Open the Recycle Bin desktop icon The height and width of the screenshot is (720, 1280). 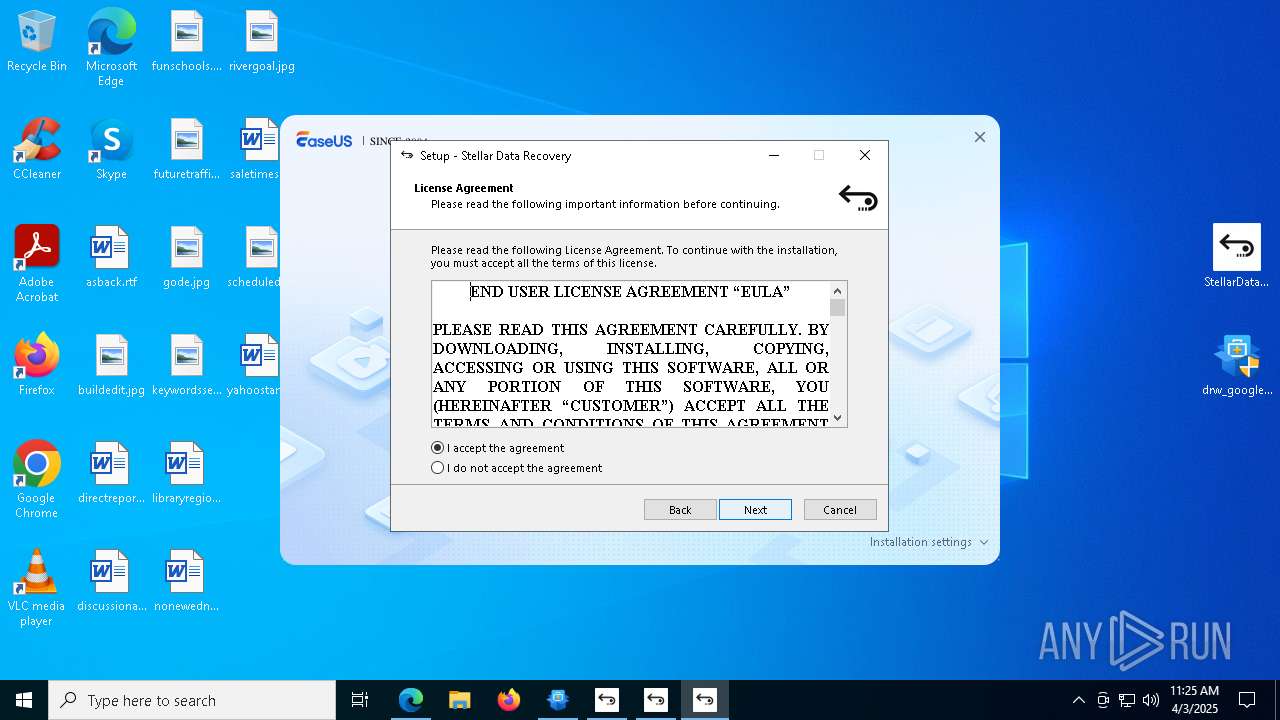37,42
